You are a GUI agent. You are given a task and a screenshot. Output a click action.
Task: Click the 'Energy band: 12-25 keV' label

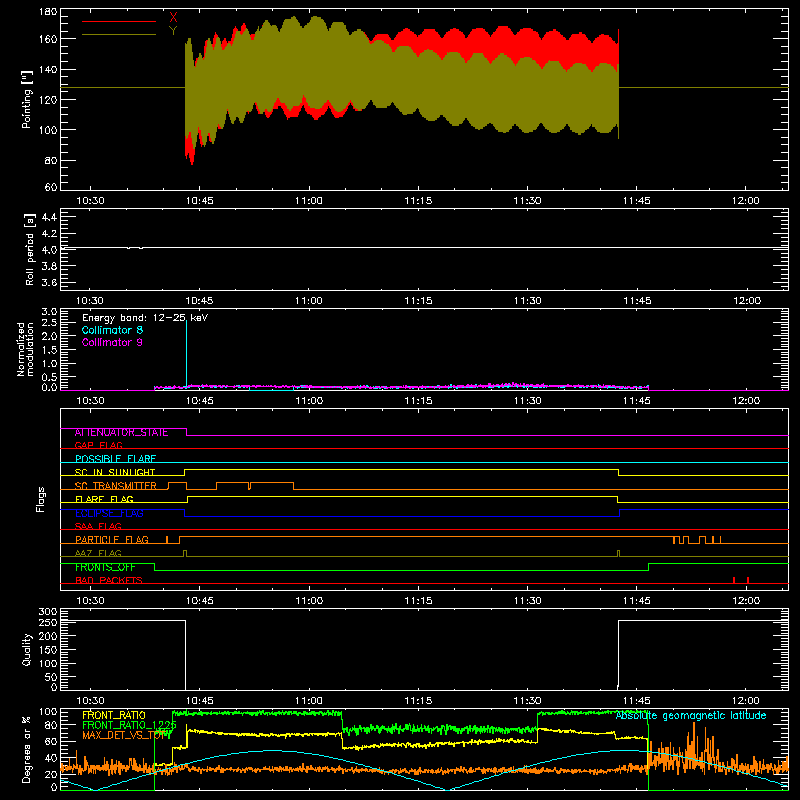(x=145, y=318)
